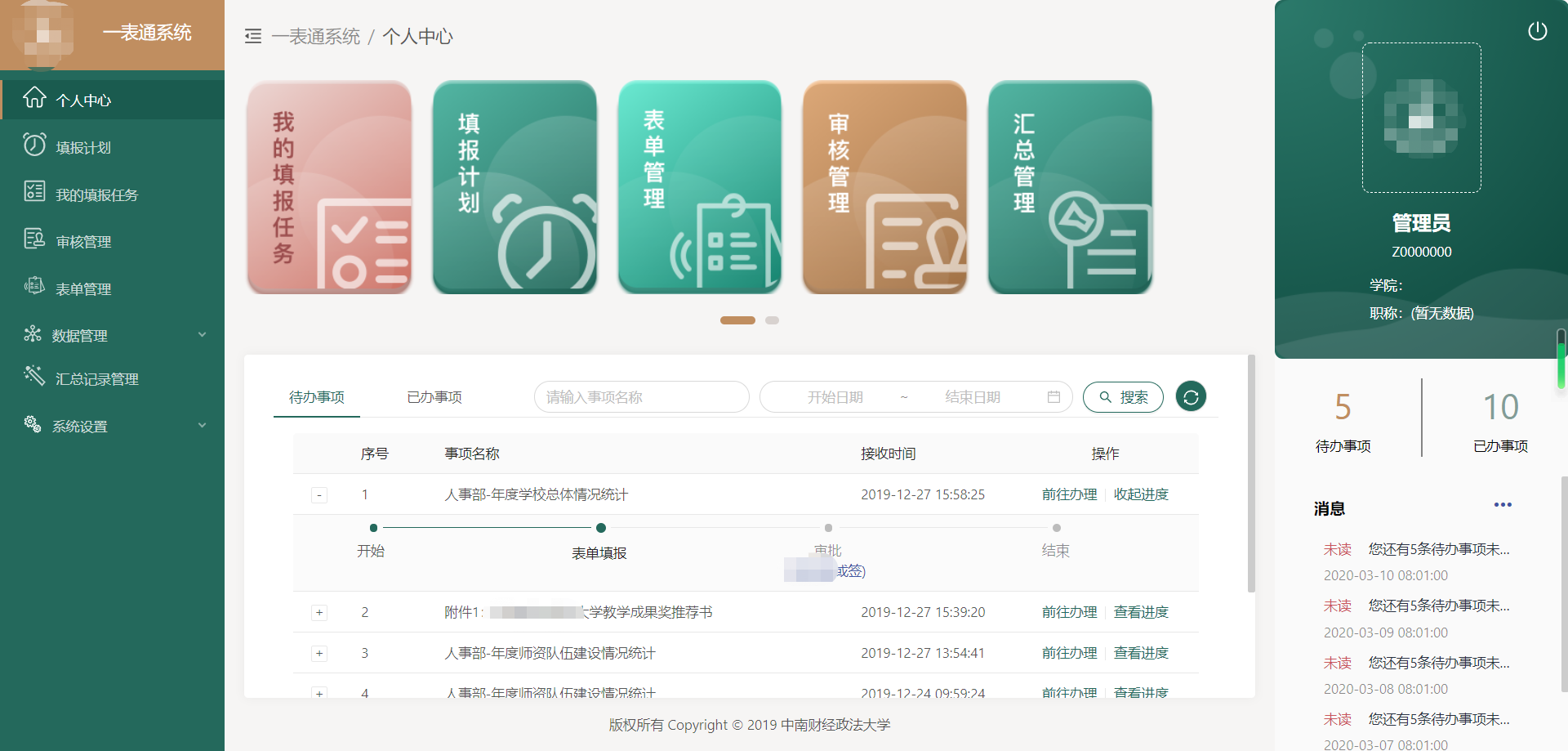The height and width of the screenshot is (751, 1568).
Task: Switch to the second carousel page indicator
Action: coord(772,320)
